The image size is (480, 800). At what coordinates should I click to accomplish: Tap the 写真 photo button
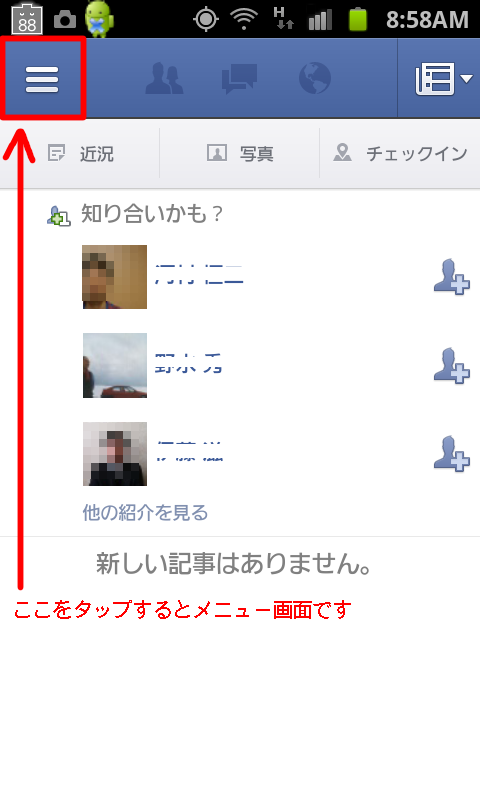point(240,153)
